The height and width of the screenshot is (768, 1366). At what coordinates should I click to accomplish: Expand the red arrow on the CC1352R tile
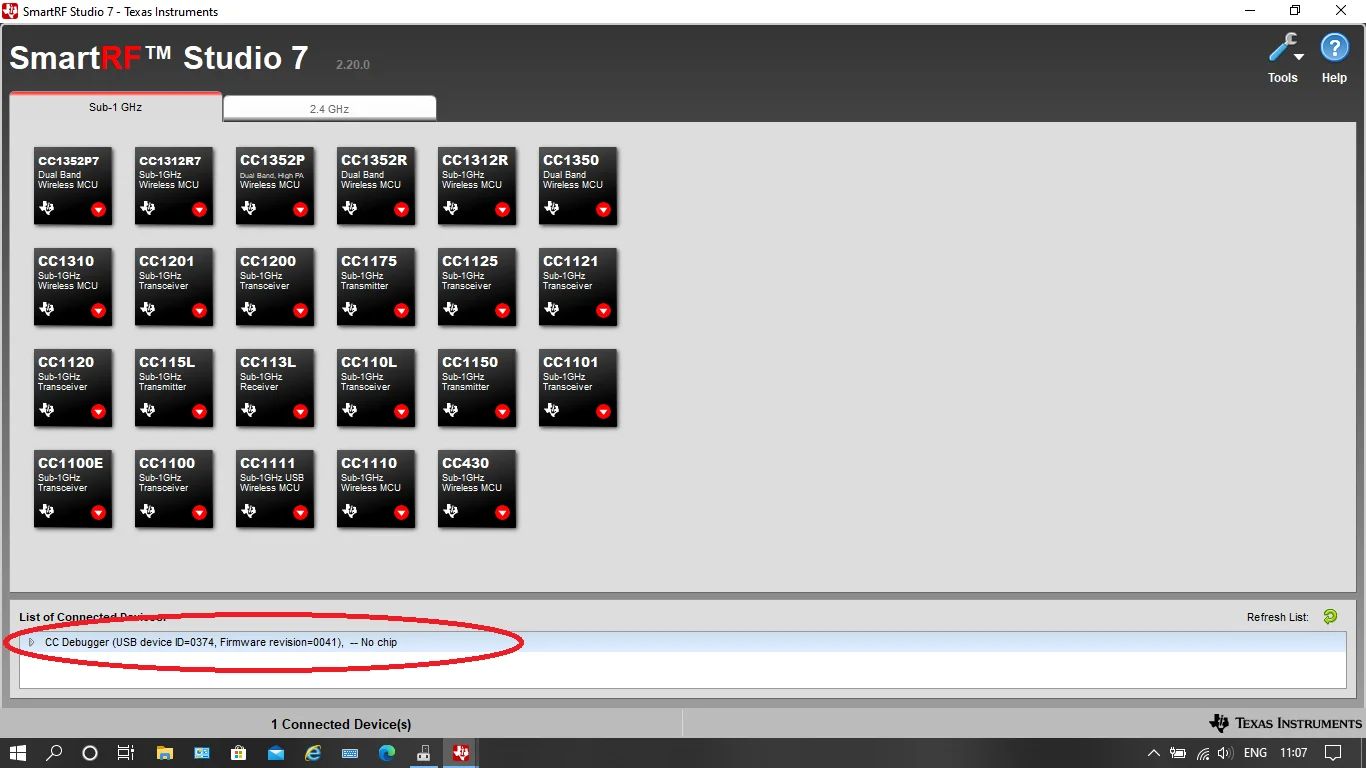click(401, 210)
